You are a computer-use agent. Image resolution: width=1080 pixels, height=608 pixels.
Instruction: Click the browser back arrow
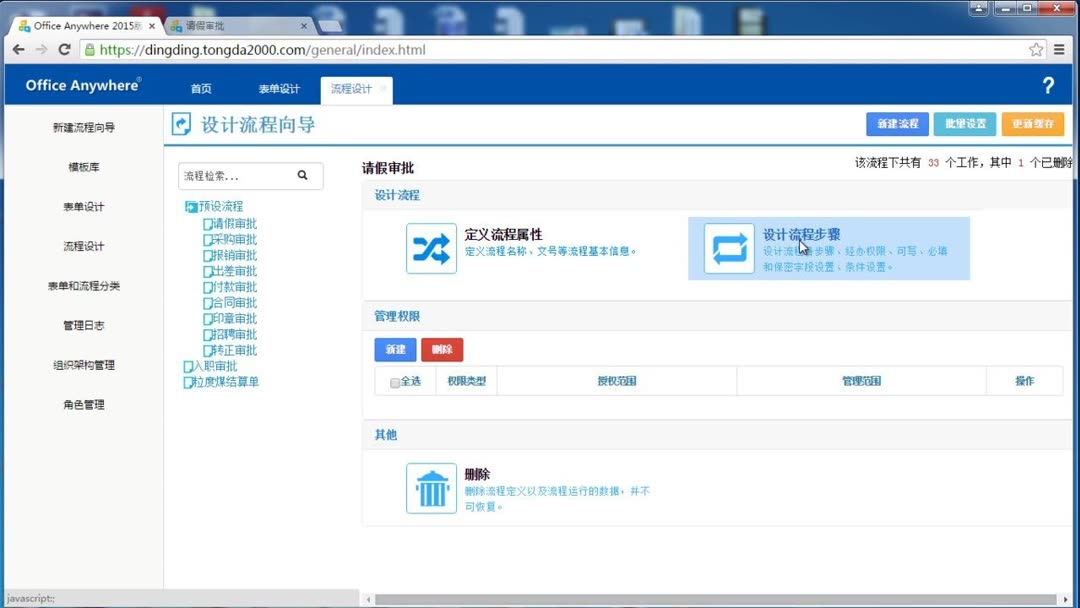tap(18, 49)
